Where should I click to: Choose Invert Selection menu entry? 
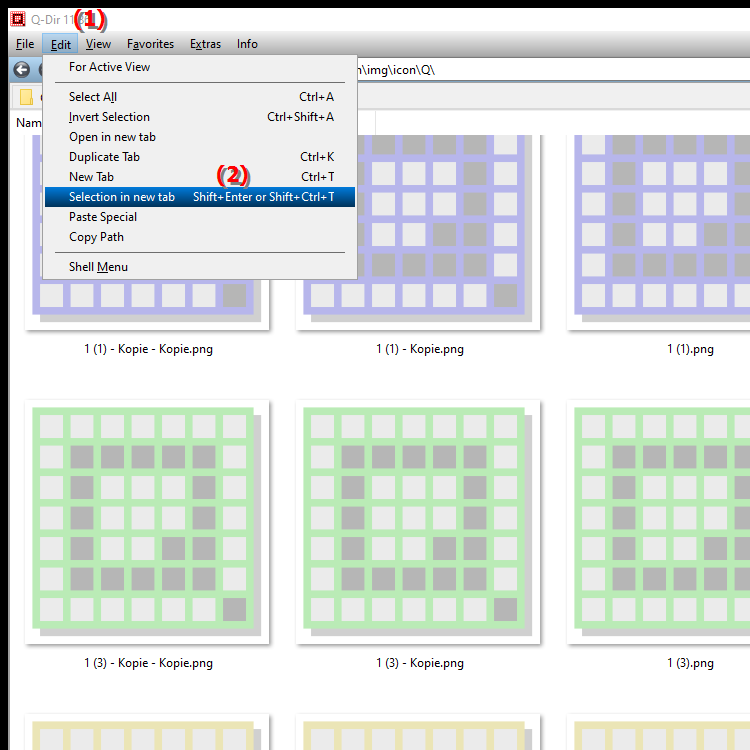point(200,117)
